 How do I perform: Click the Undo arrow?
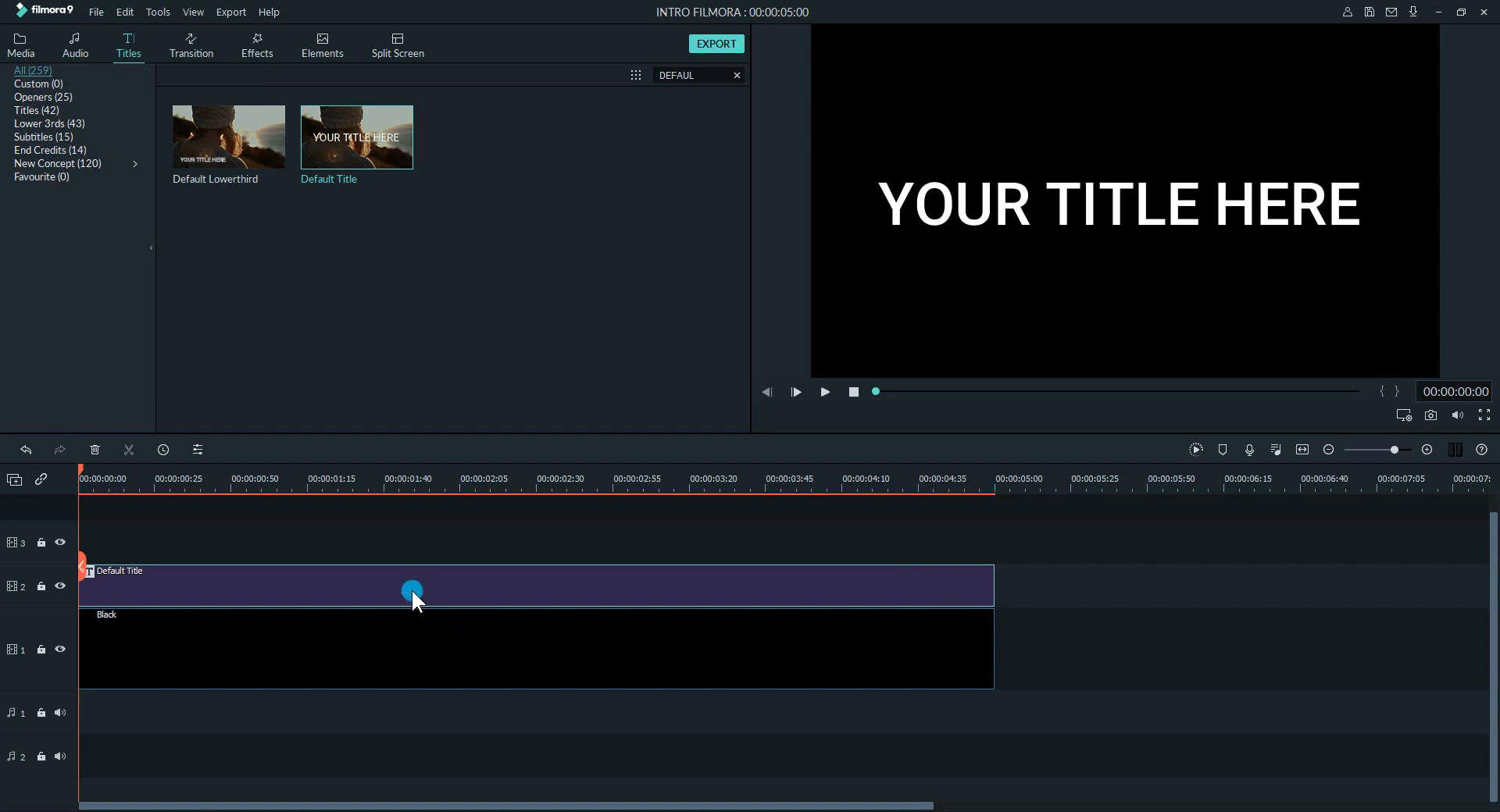(26, 450)
